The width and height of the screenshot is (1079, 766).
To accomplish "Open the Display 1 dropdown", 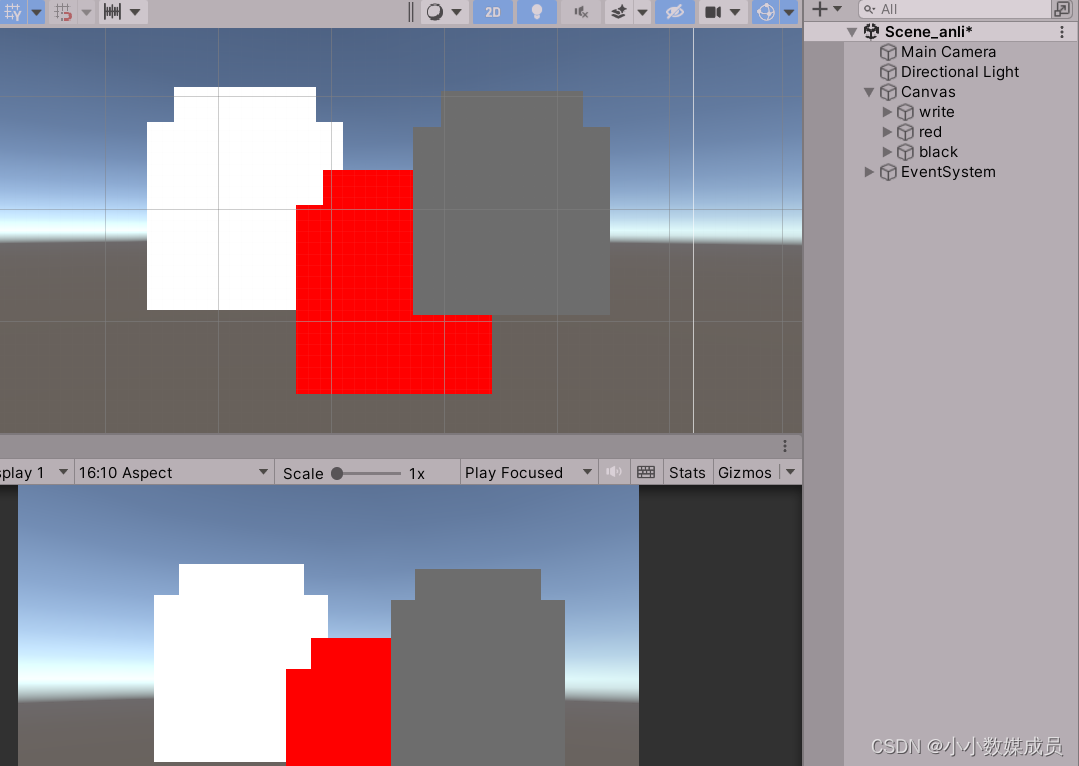I will pyautogui.click(x=34, y=472).
